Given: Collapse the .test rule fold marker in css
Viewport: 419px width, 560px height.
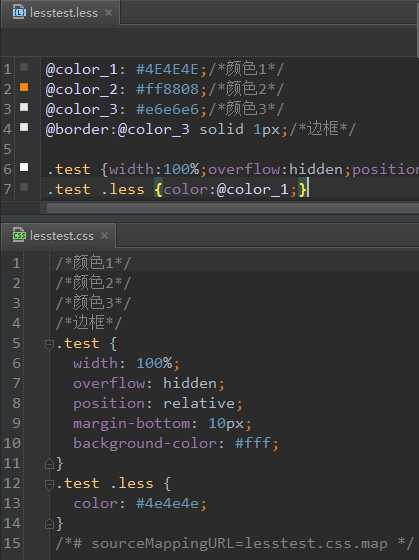Looking at the screenshot, I should [x=49, y=344].
